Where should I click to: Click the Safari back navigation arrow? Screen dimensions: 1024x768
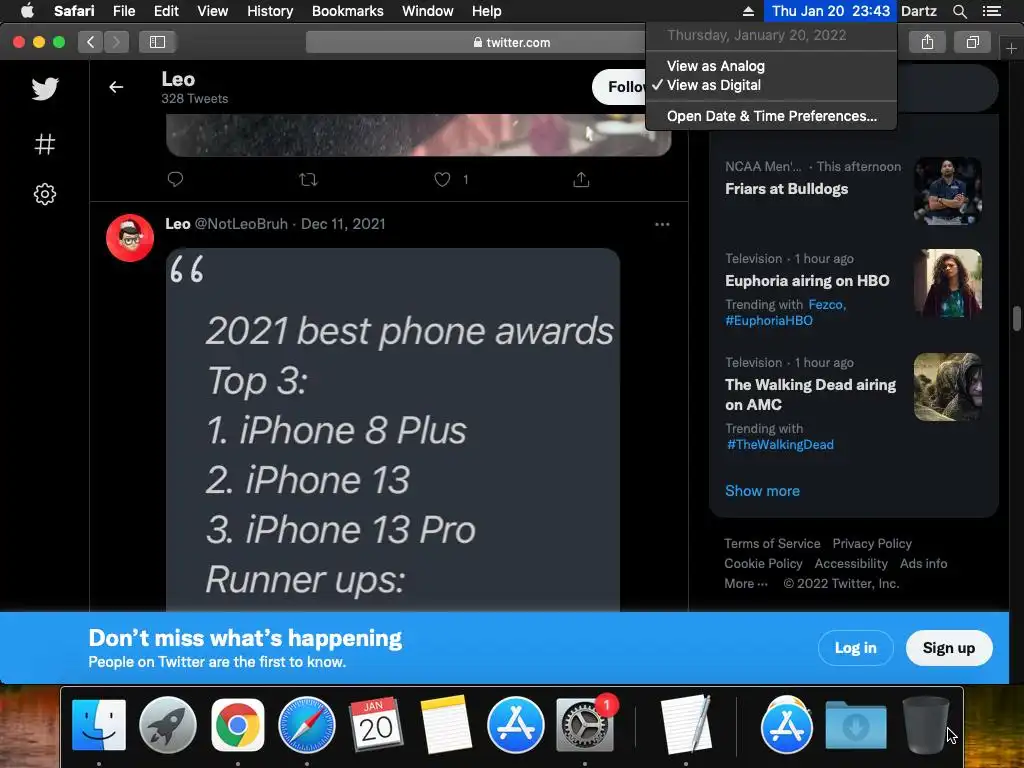tap(91, 42)
